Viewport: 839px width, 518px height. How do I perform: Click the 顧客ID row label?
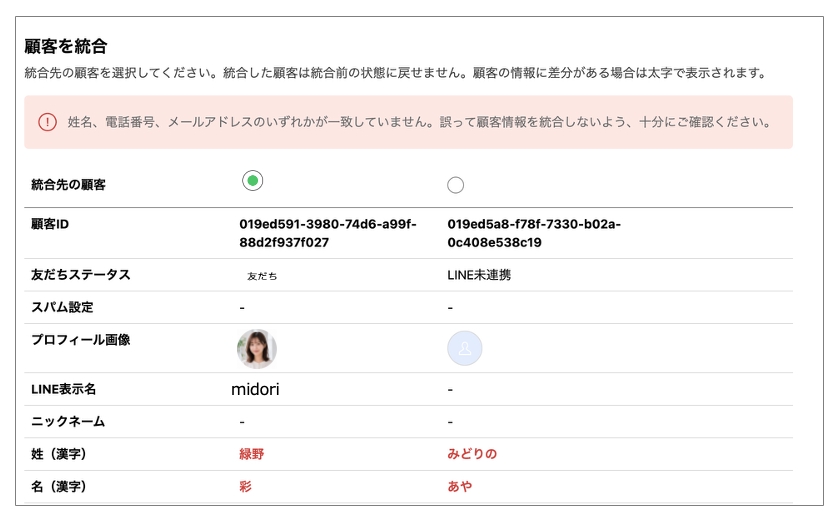(50, 224)
